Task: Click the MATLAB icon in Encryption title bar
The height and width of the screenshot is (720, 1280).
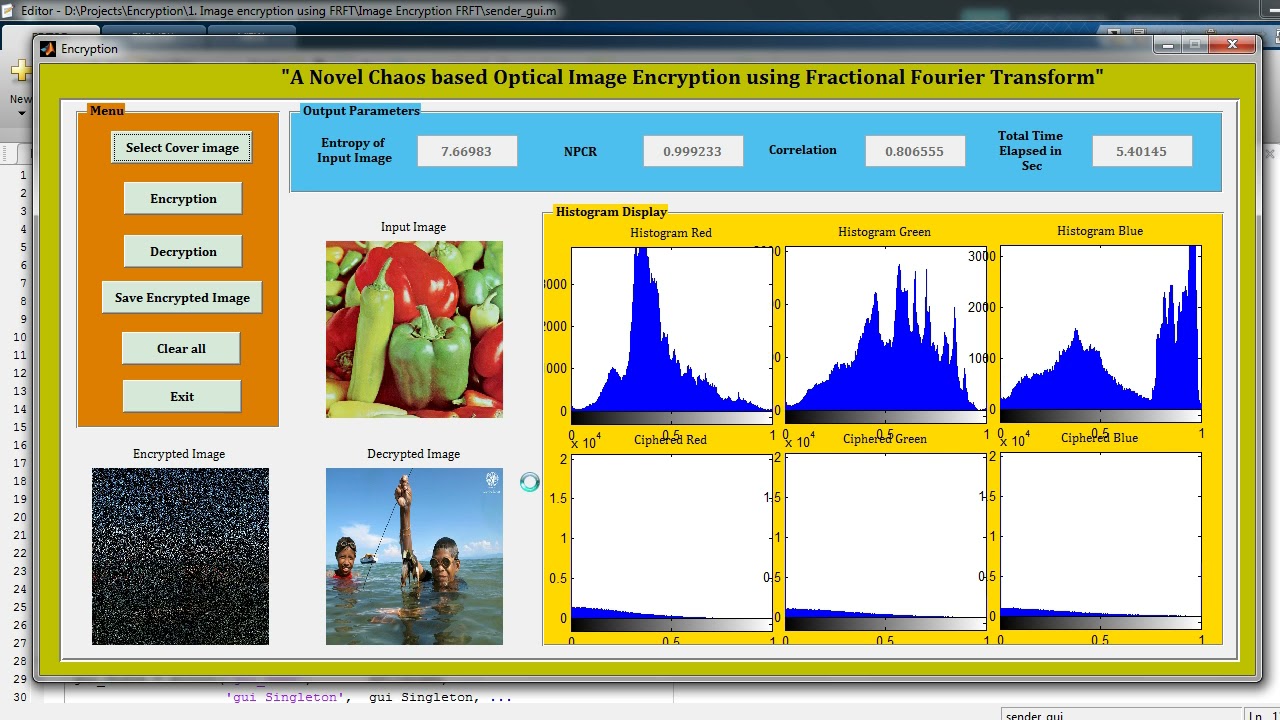Action: click(48, 49)
